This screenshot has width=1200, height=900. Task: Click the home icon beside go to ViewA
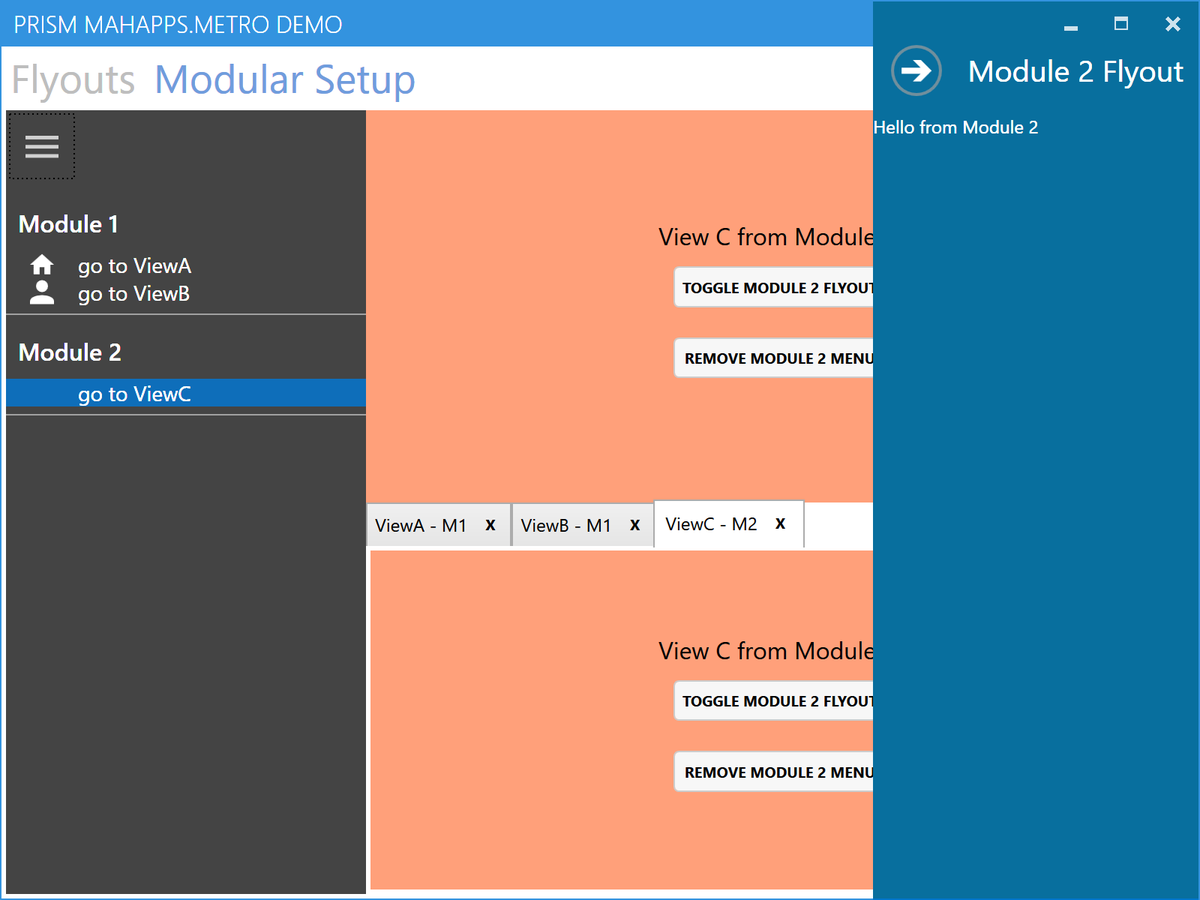click(42, 265)
